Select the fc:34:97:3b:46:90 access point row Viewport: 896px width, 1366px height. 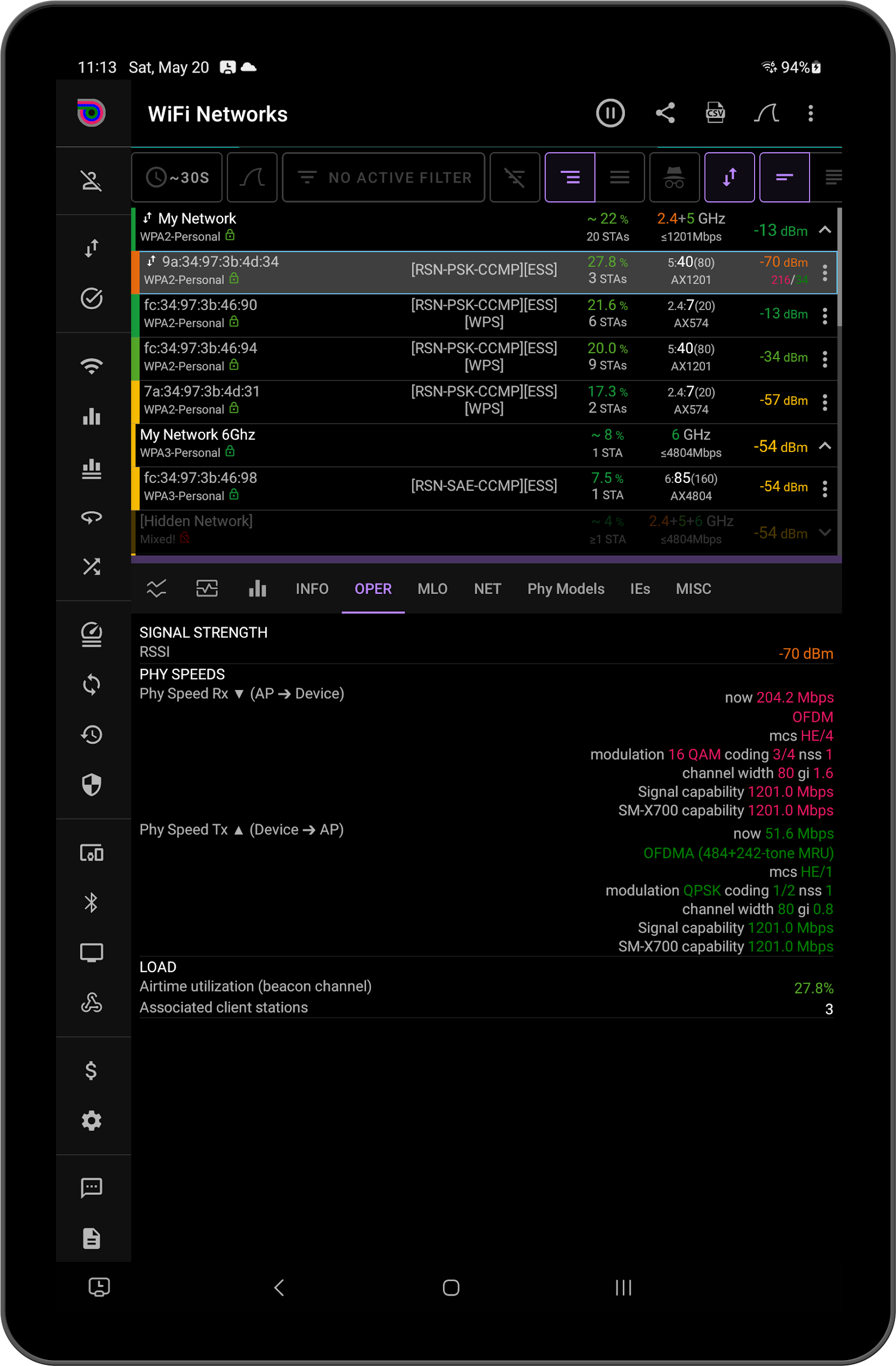point(484,316)
